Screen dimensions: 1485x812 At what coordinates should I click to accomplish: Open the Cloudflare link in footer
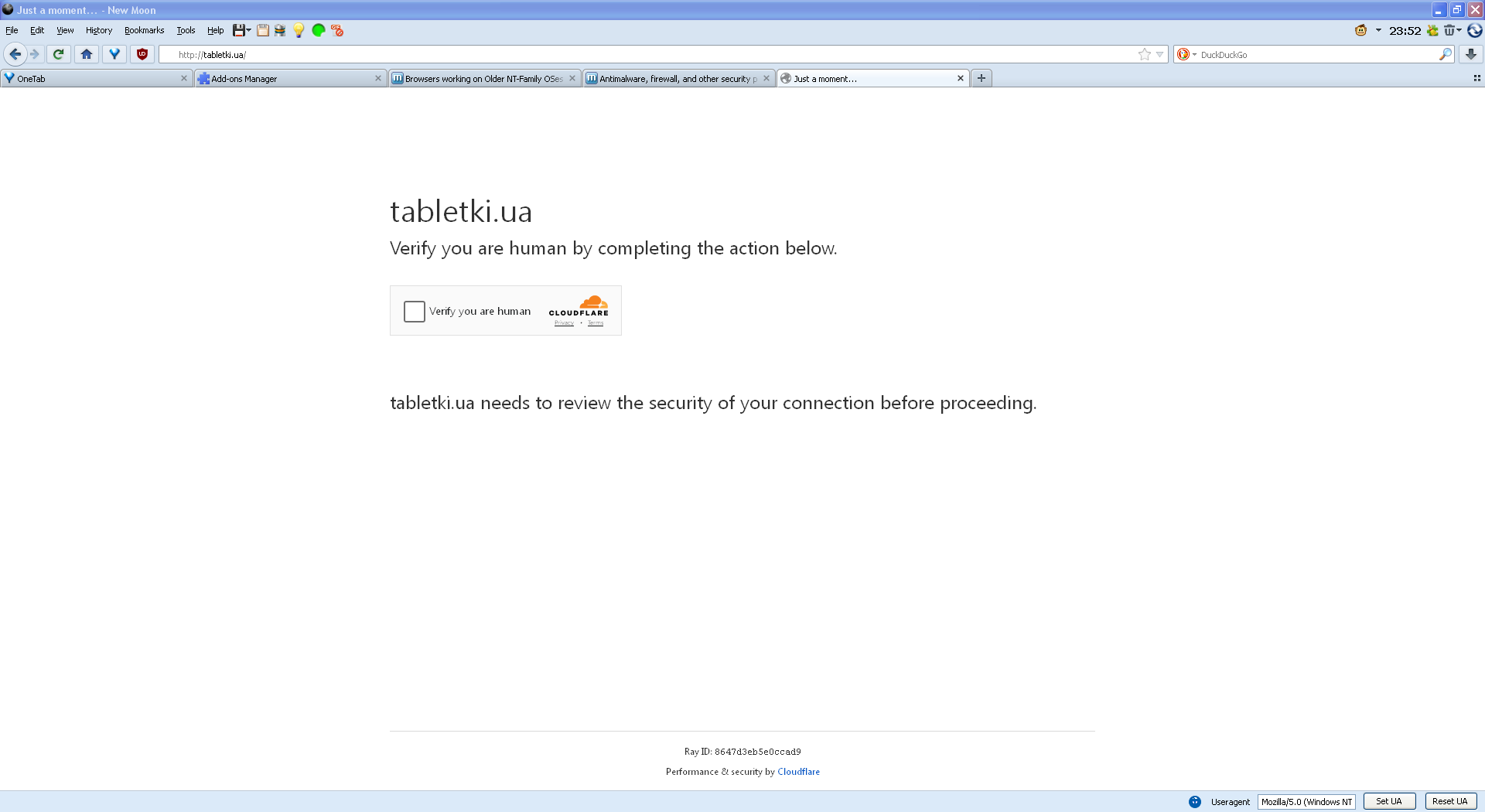798,772
